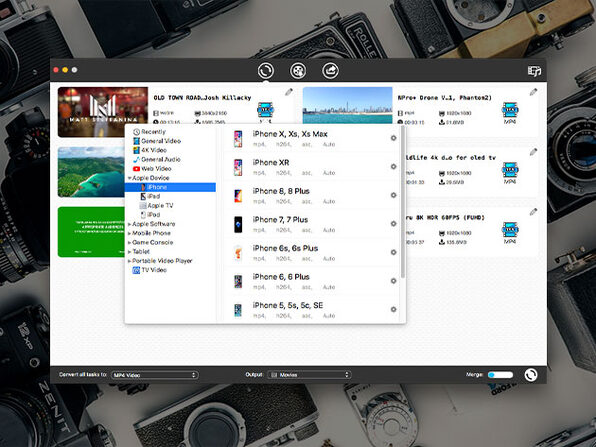Screen dimensions: 596x447
Task: Open the video editor film reel icon
Action: click(x=298, y=71)
